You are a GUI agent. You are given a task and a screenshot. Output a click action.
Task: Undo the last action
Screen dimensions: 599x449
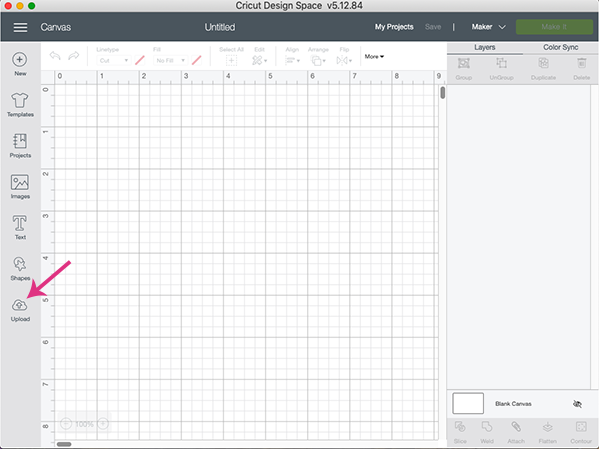[x=55, y=56]
